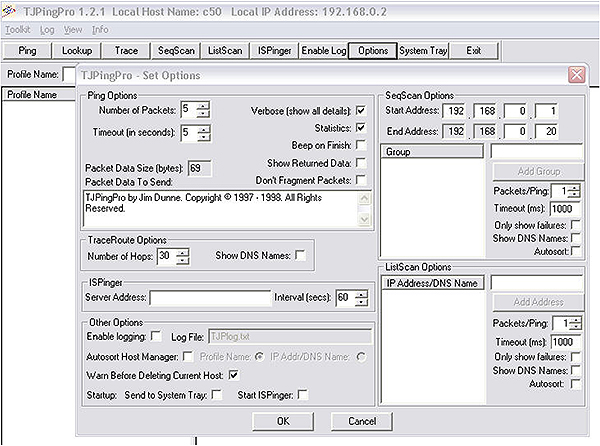
Task: Open the Toolkit menu
Action: 18,29
